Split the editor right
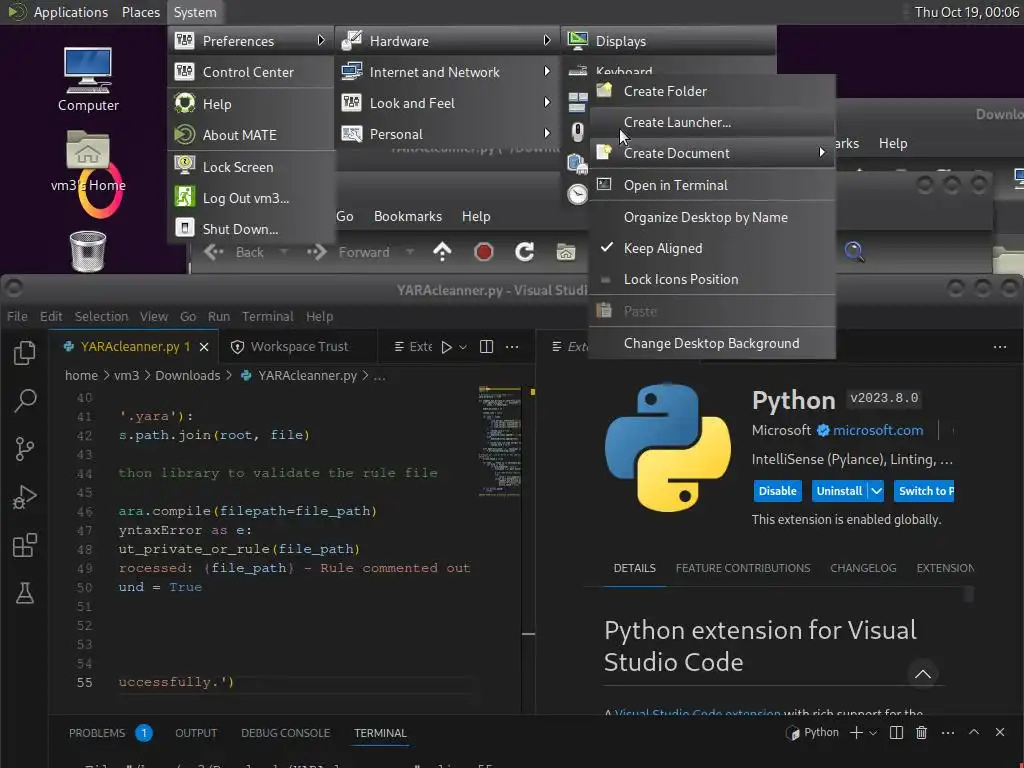 coord(487,347)
